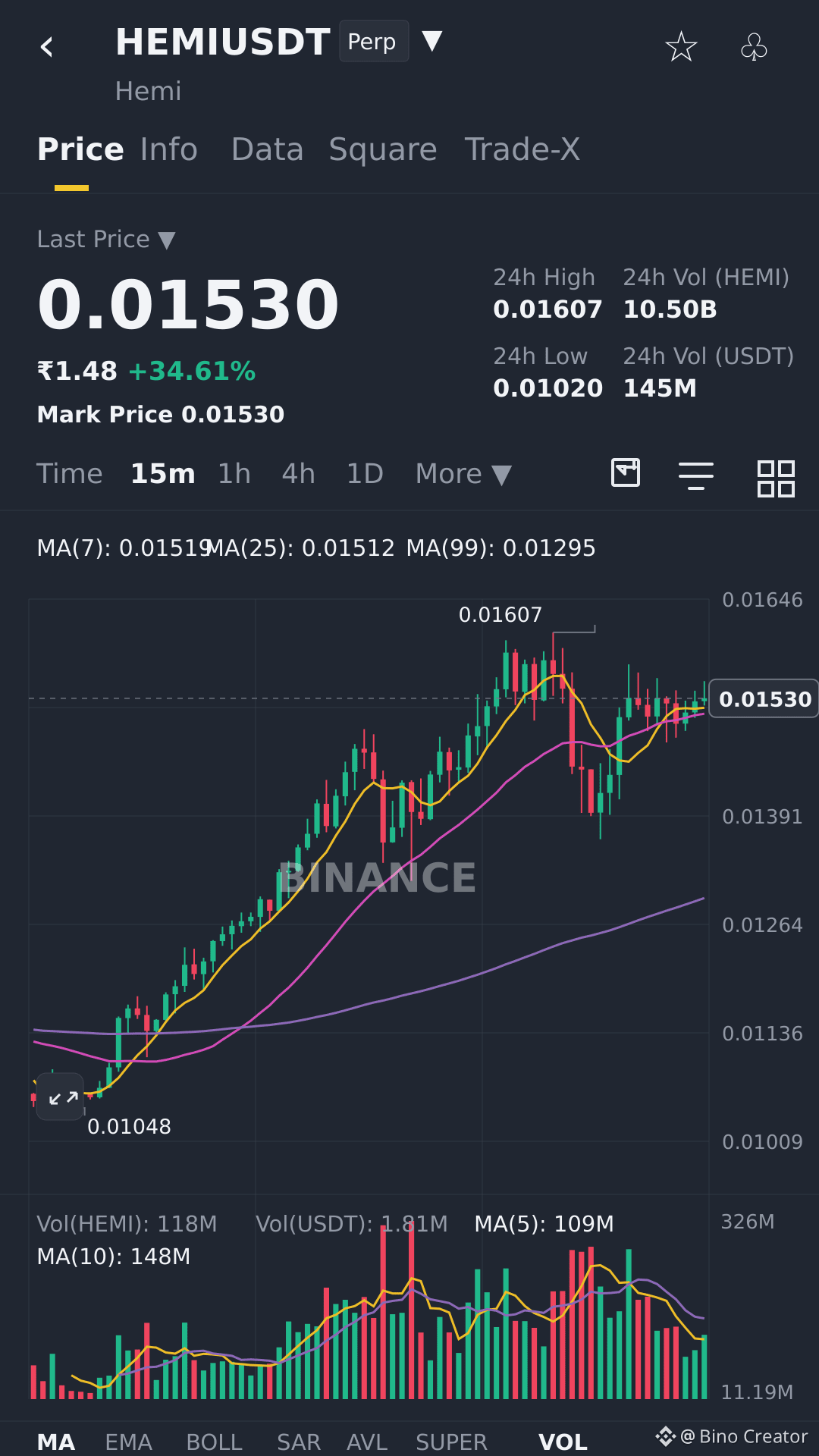Tap the +34.61% change figure

[192, 371]
